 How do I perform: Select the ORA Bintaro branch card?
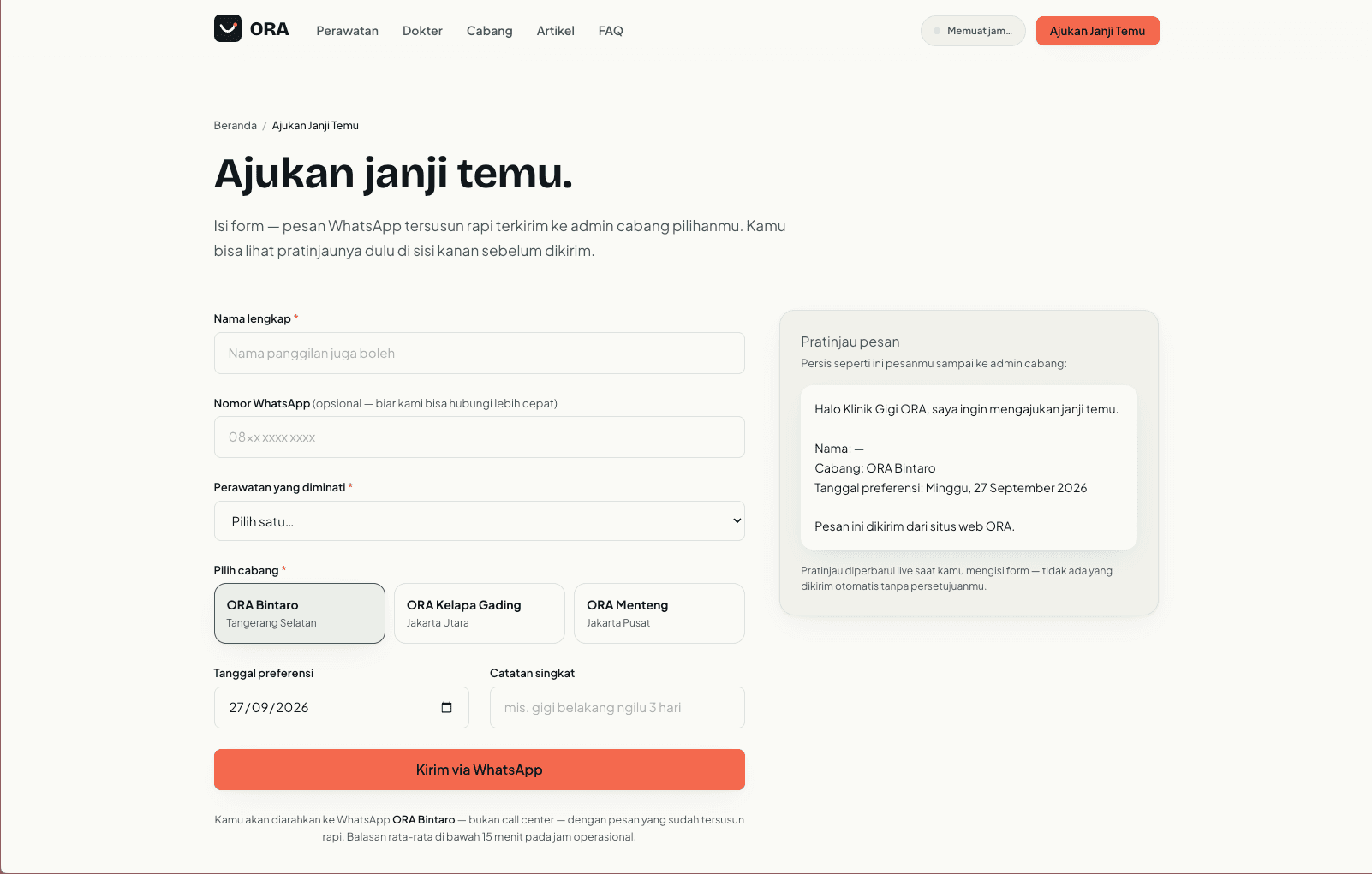[299, 613]
